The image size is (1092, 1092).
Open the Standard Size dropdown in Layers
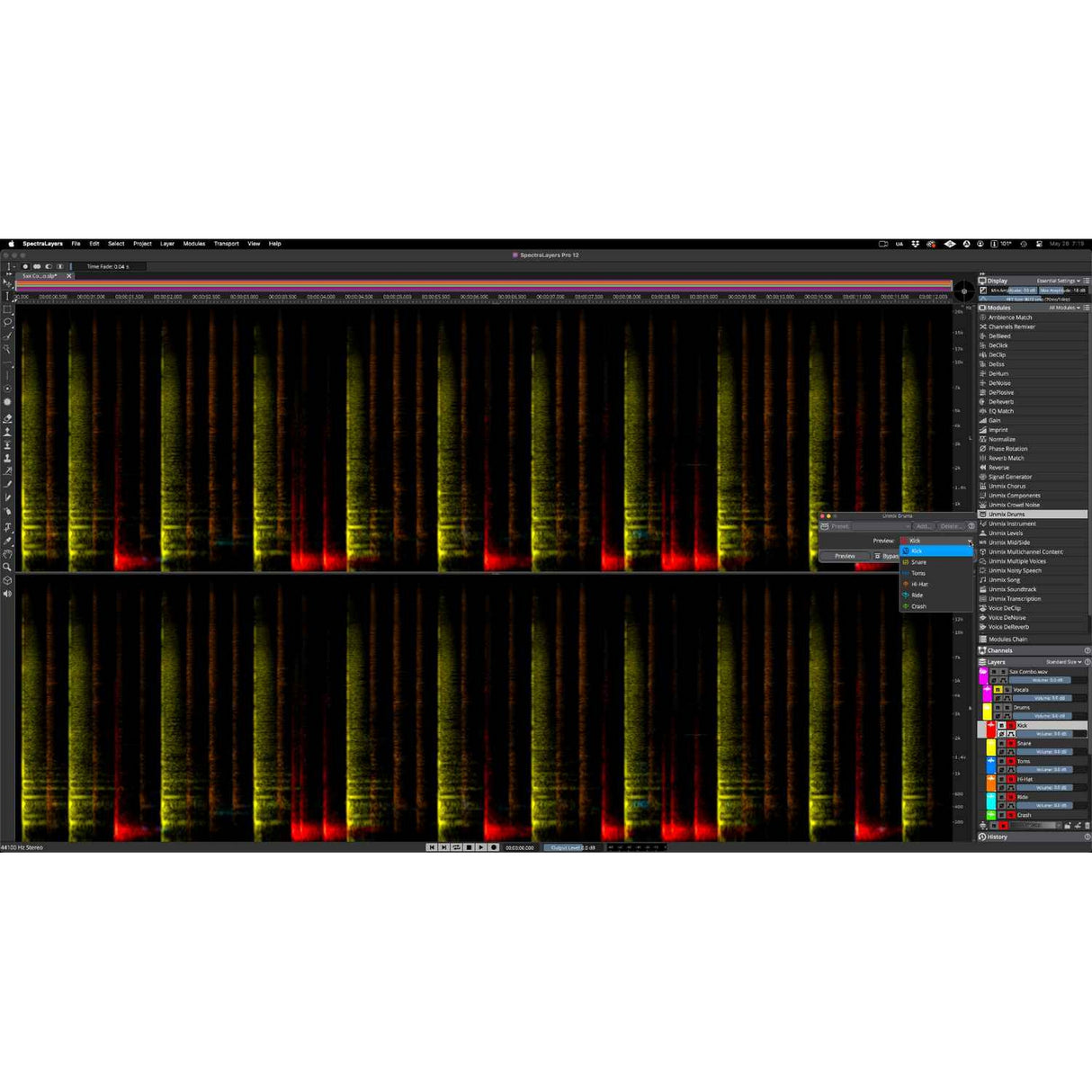pos(1062,662)
